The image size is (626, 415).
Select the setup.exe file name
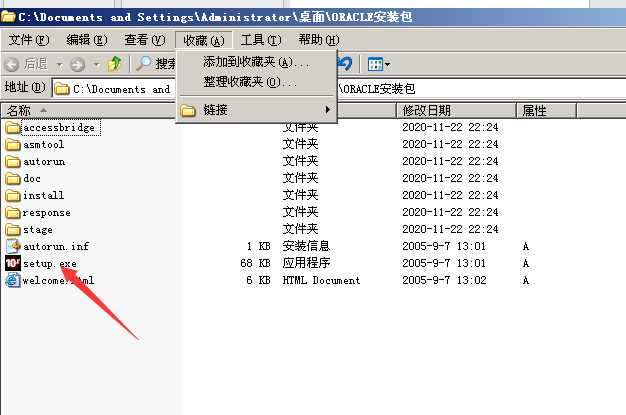(x=50, y=264)
